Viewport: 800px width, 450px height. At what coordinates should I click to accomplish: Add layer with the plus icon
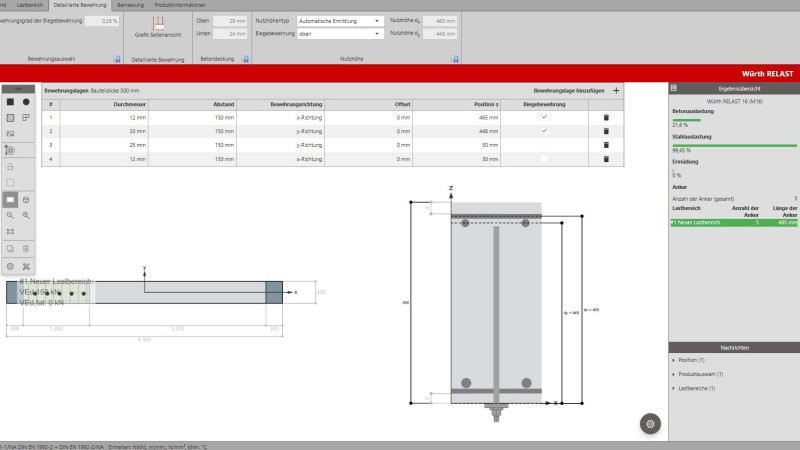616,90
